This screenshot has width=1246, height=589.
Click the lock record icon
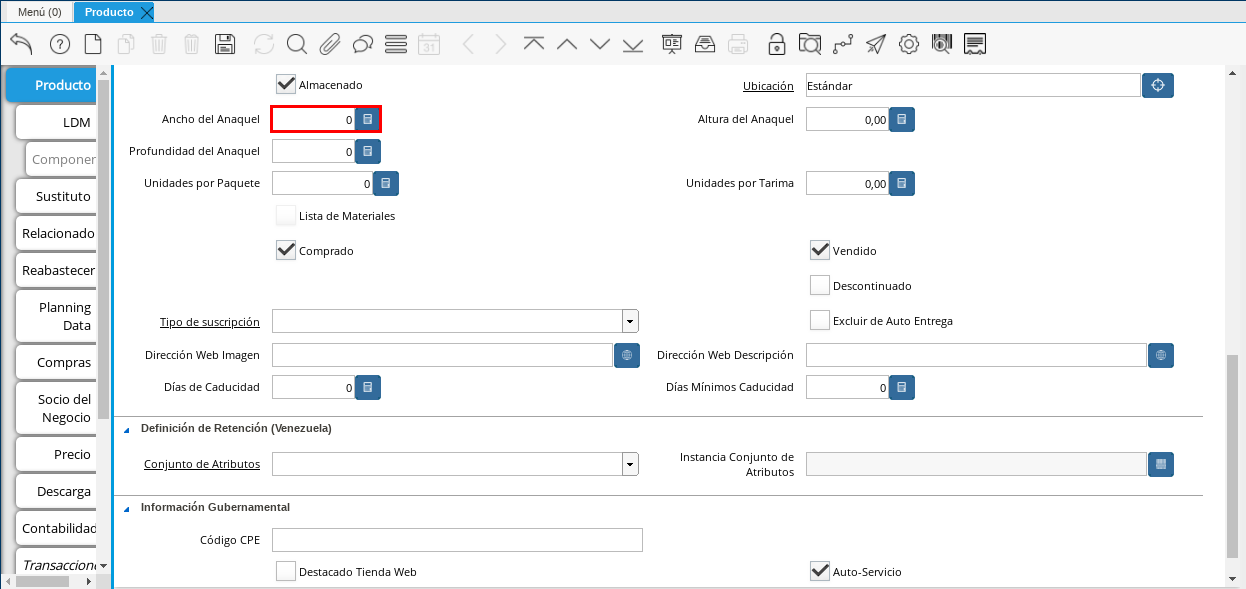click(776, 44)
